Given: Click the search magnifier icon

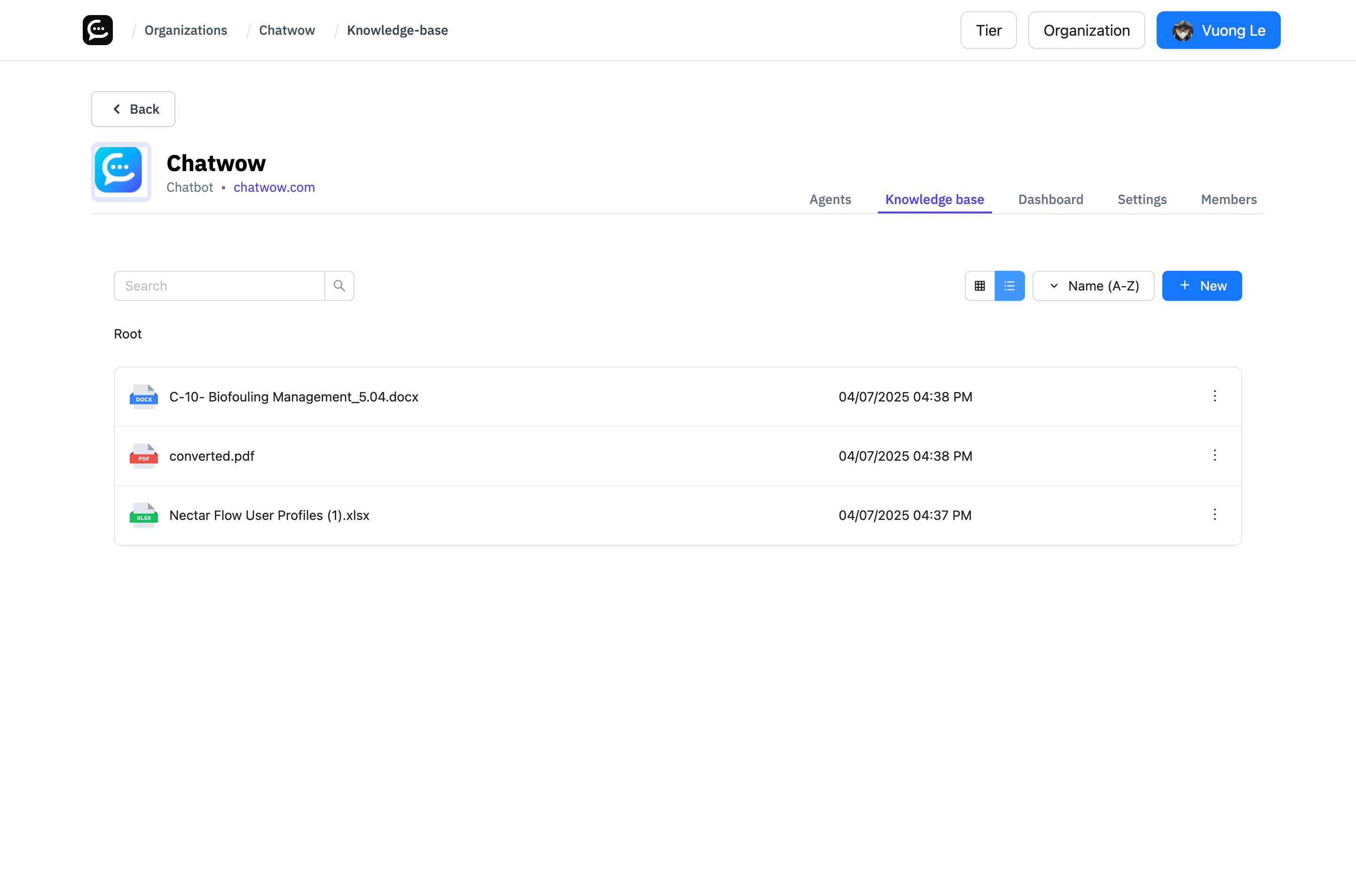Looking at the screenshot, I should (x=339, y=285).
